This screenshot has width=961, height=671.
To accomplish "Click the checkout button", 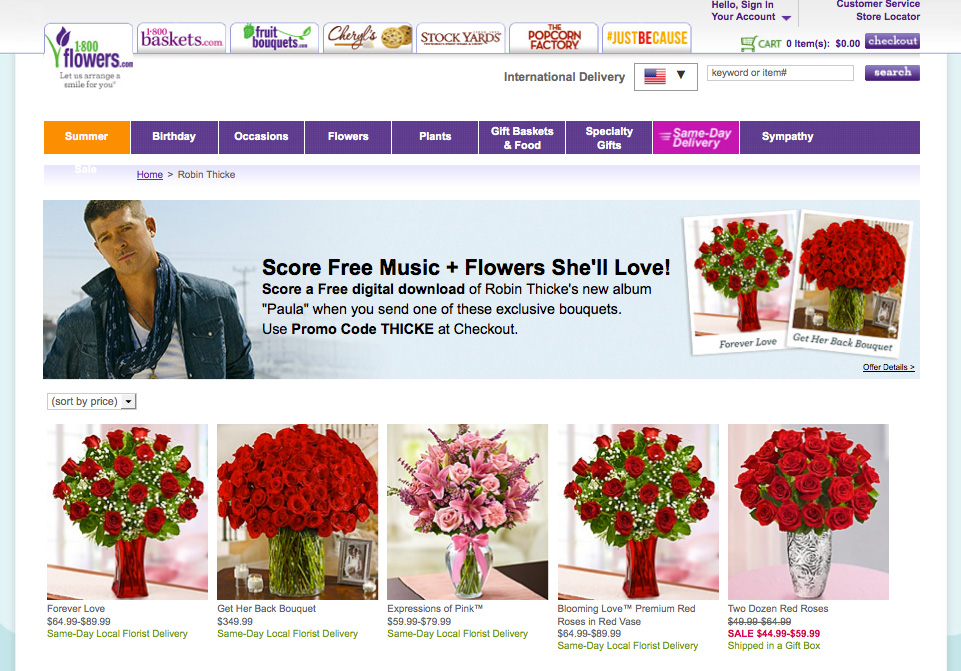I will (x=892, y=41).
